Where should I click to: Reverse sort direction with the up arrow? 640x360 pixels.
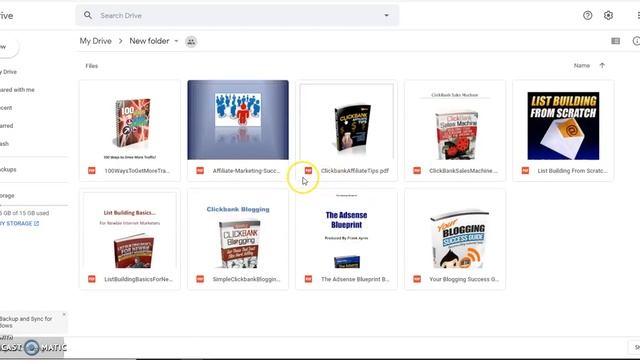click(602, 65)
